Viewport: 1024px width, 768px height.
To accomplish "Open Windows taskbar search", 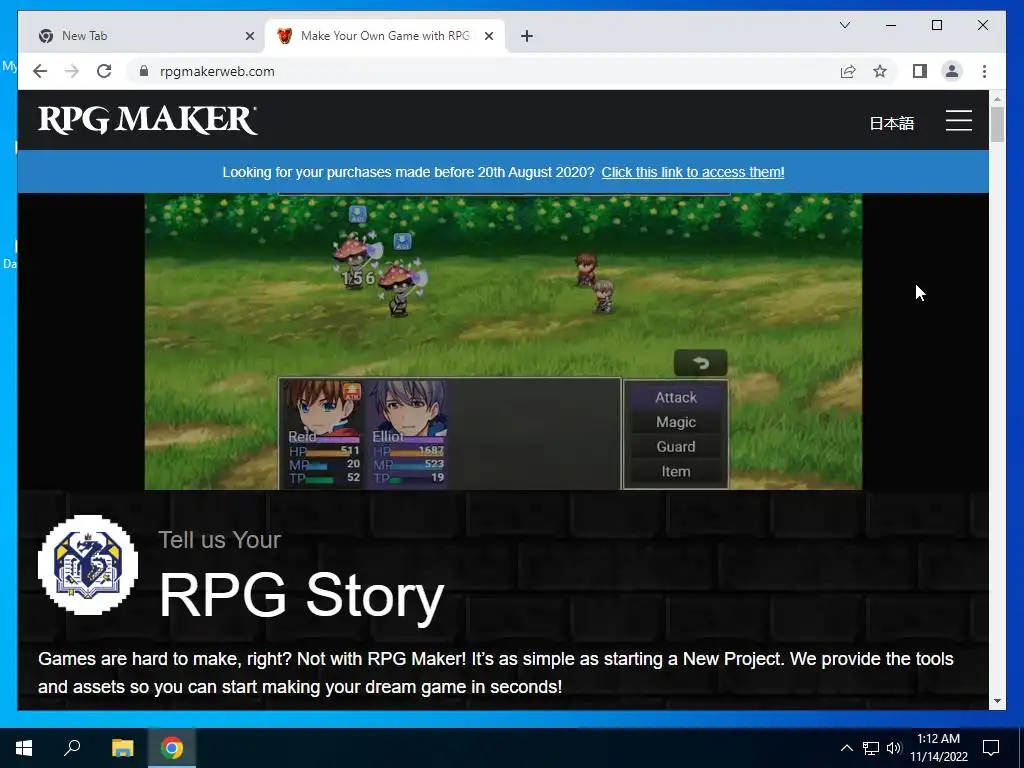I will pos(72,748).
